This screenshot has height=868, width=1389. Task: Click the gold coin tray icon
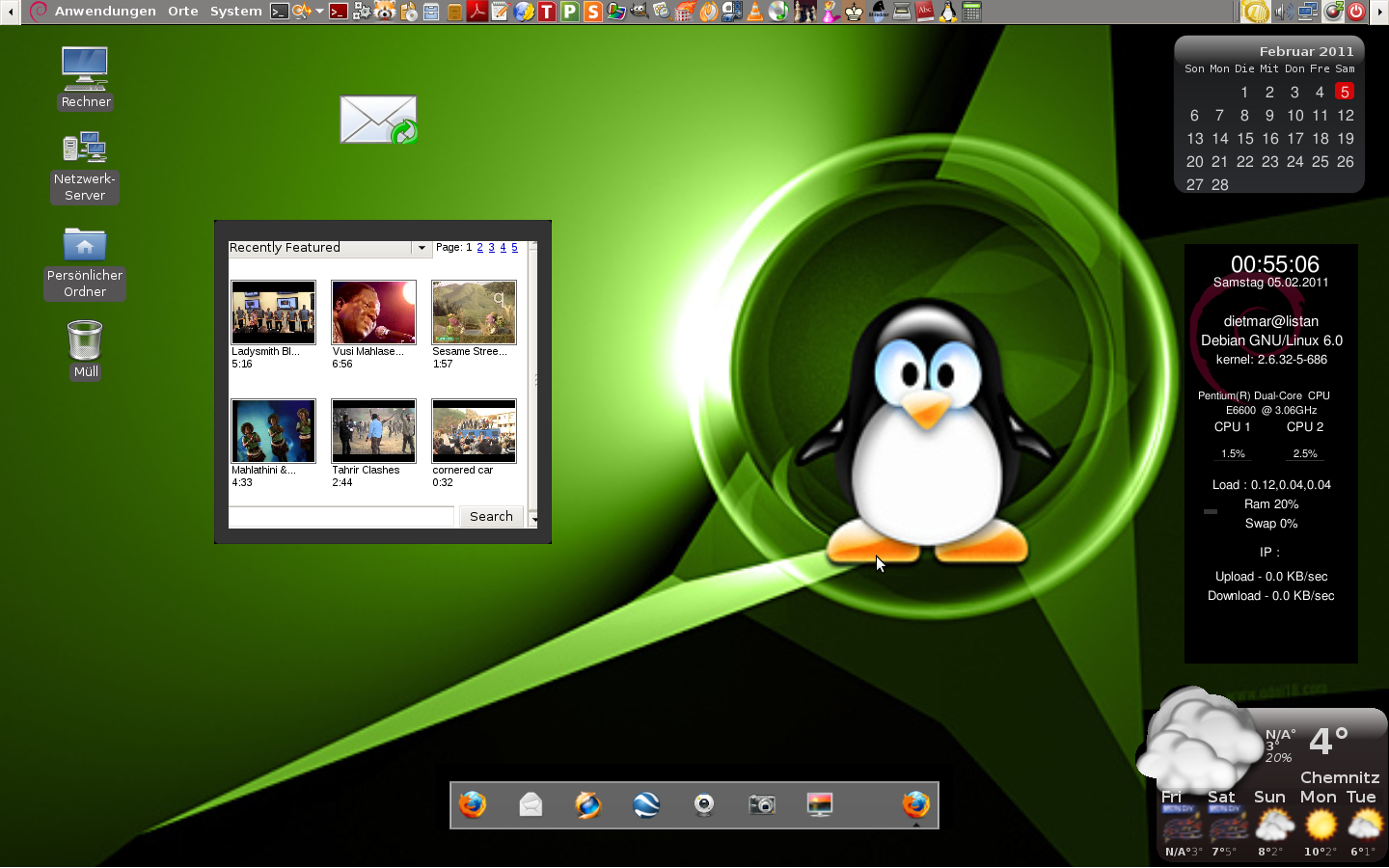[1255, 12]
